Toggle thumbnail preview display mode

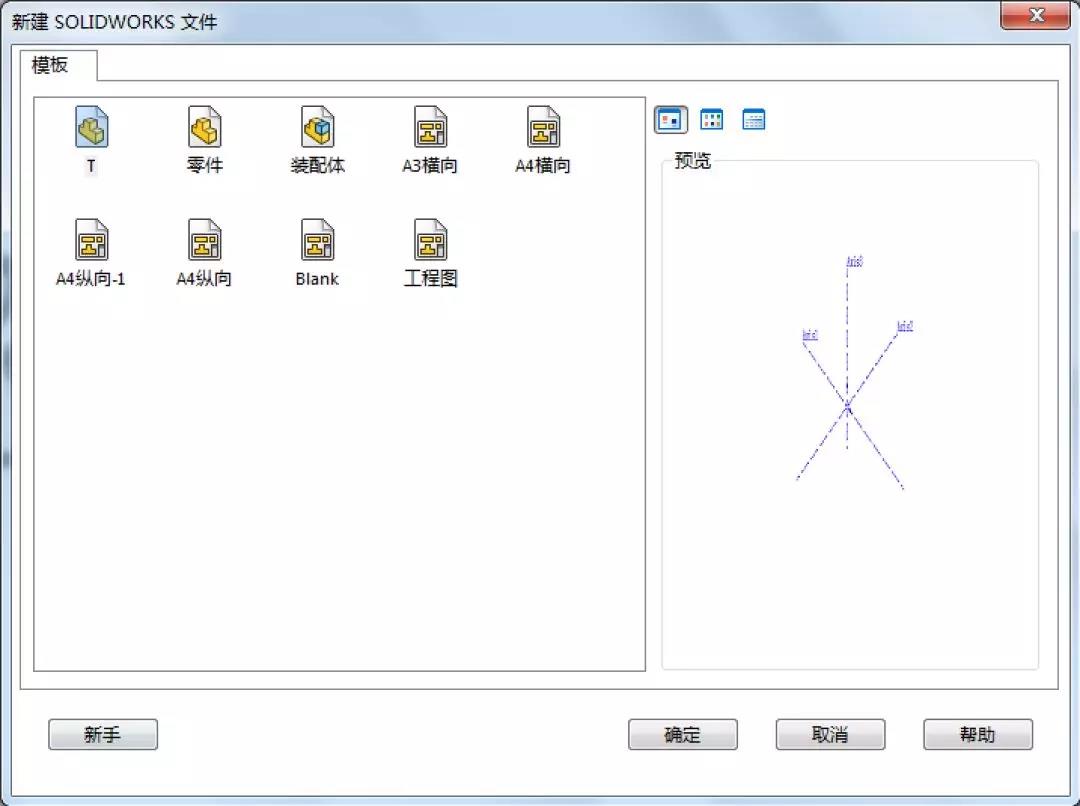pos(670,119)
